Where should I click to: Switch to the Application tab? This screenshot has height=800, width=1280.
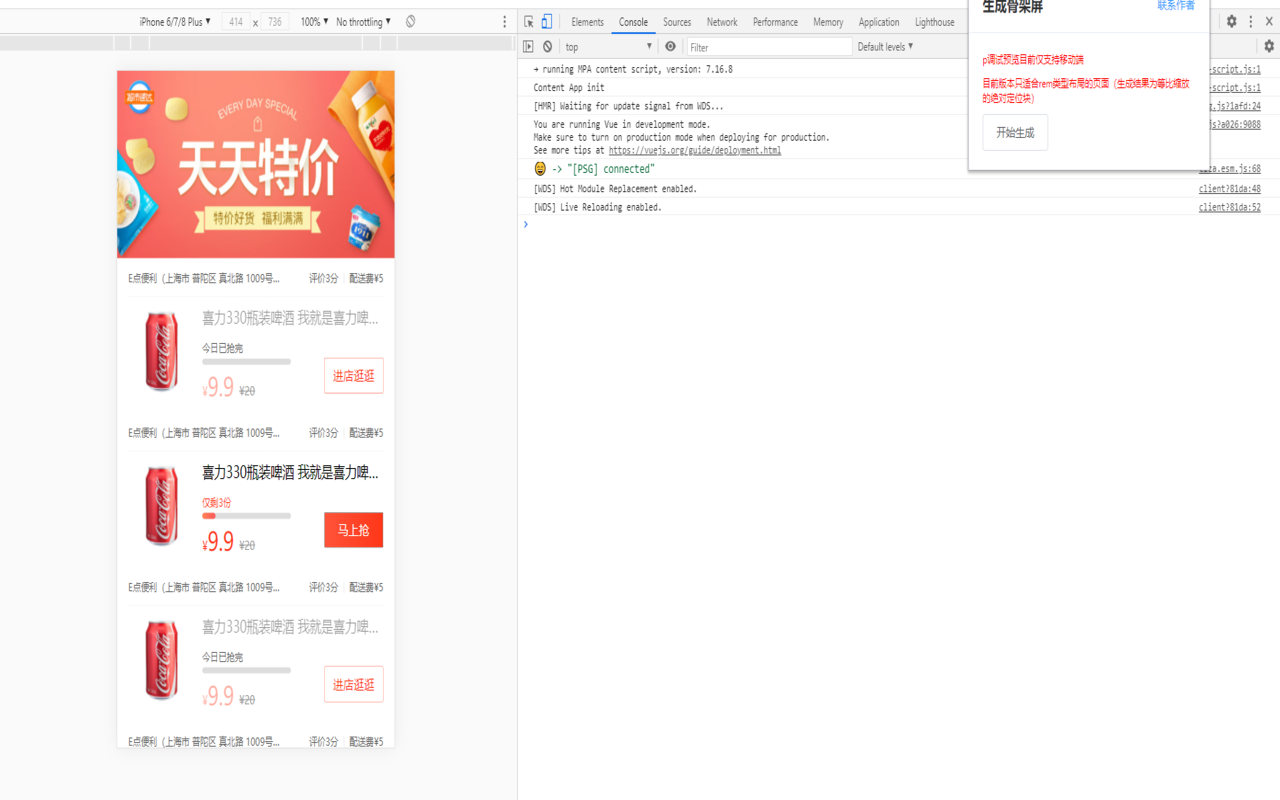[879, 22]
